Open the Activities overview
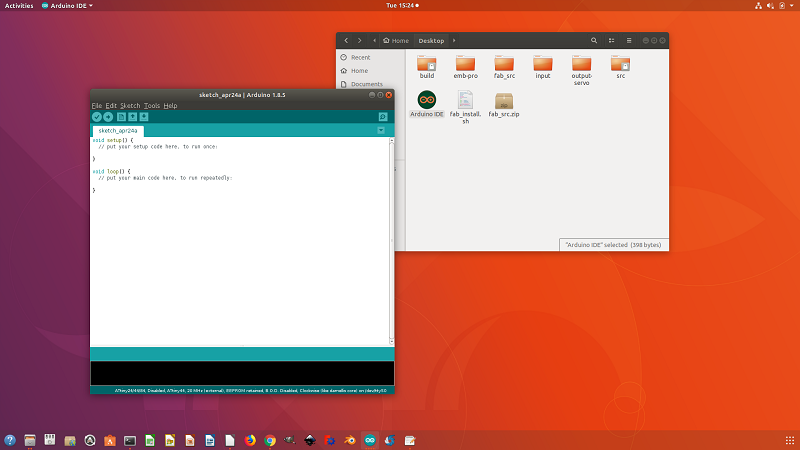Screen dimensions: 800x450 click(19, 6)
